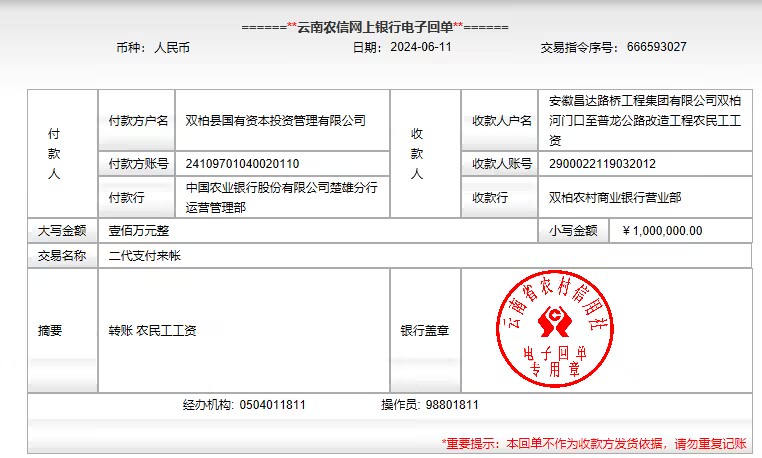
Task: Click the summary text 转账 农民工工资
Action: tap(152, 331)
